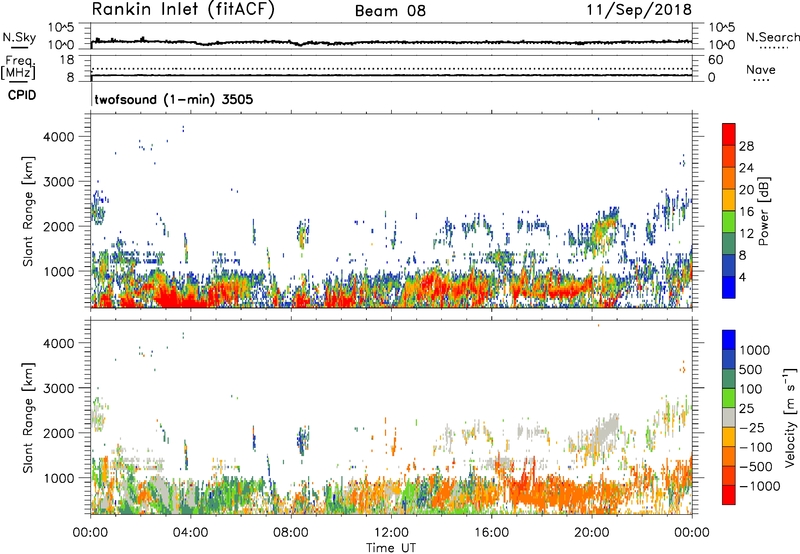This screenshot has width=800, height=554.
Task: Click the "Rankin Inlet (fitACF)" plot title
Action: tap(183, 10)
